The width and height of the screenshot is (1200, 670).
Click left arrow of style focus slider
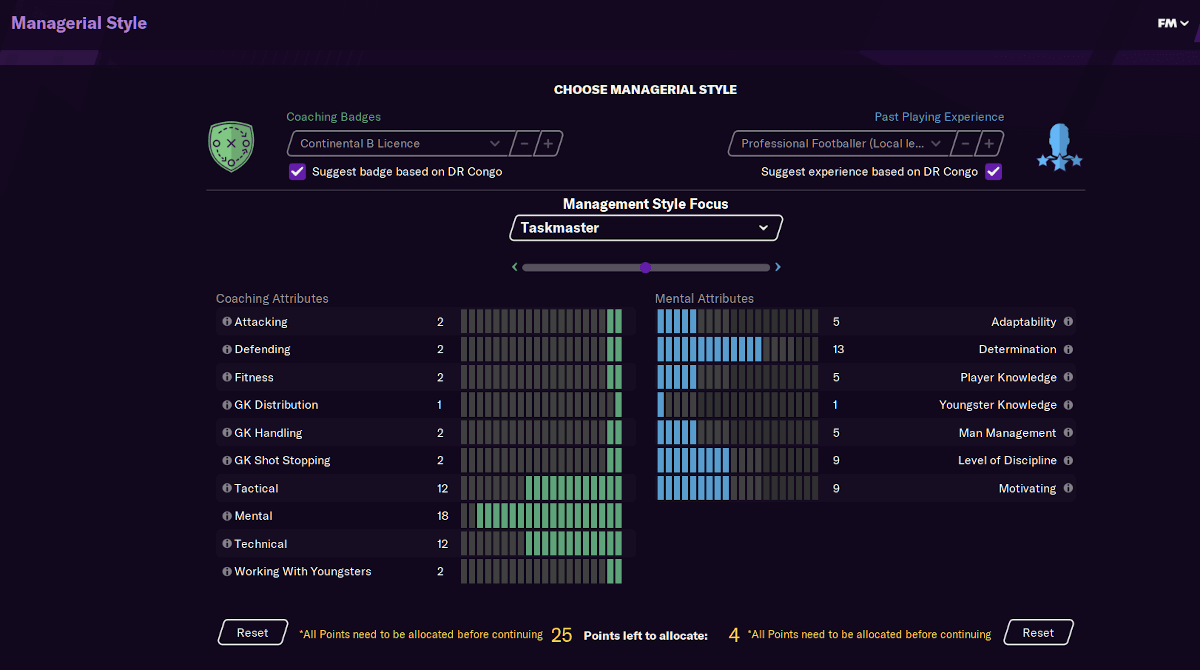(515, 268)
